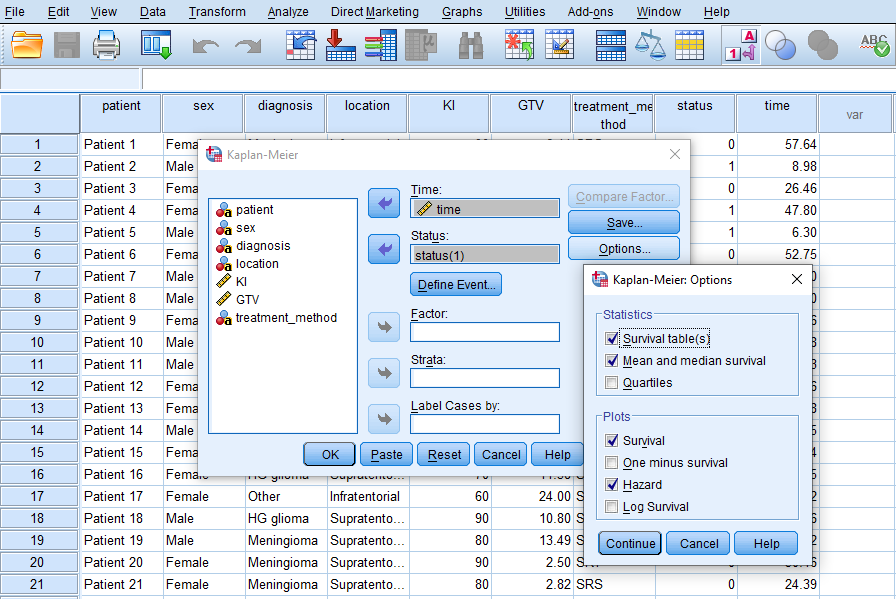Image resolution: width=896 pixels, height=599 pixels.
Task: Close the Kaplan-Meier Options dialog
Action: point(797,279)
